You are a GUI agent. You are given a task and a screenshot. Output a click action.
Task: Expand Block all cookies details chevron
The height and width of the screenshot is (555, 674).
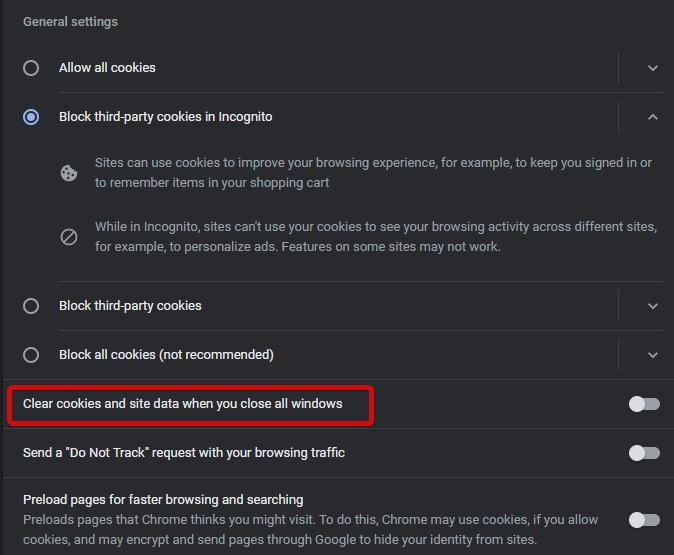[x=653, y=355]
